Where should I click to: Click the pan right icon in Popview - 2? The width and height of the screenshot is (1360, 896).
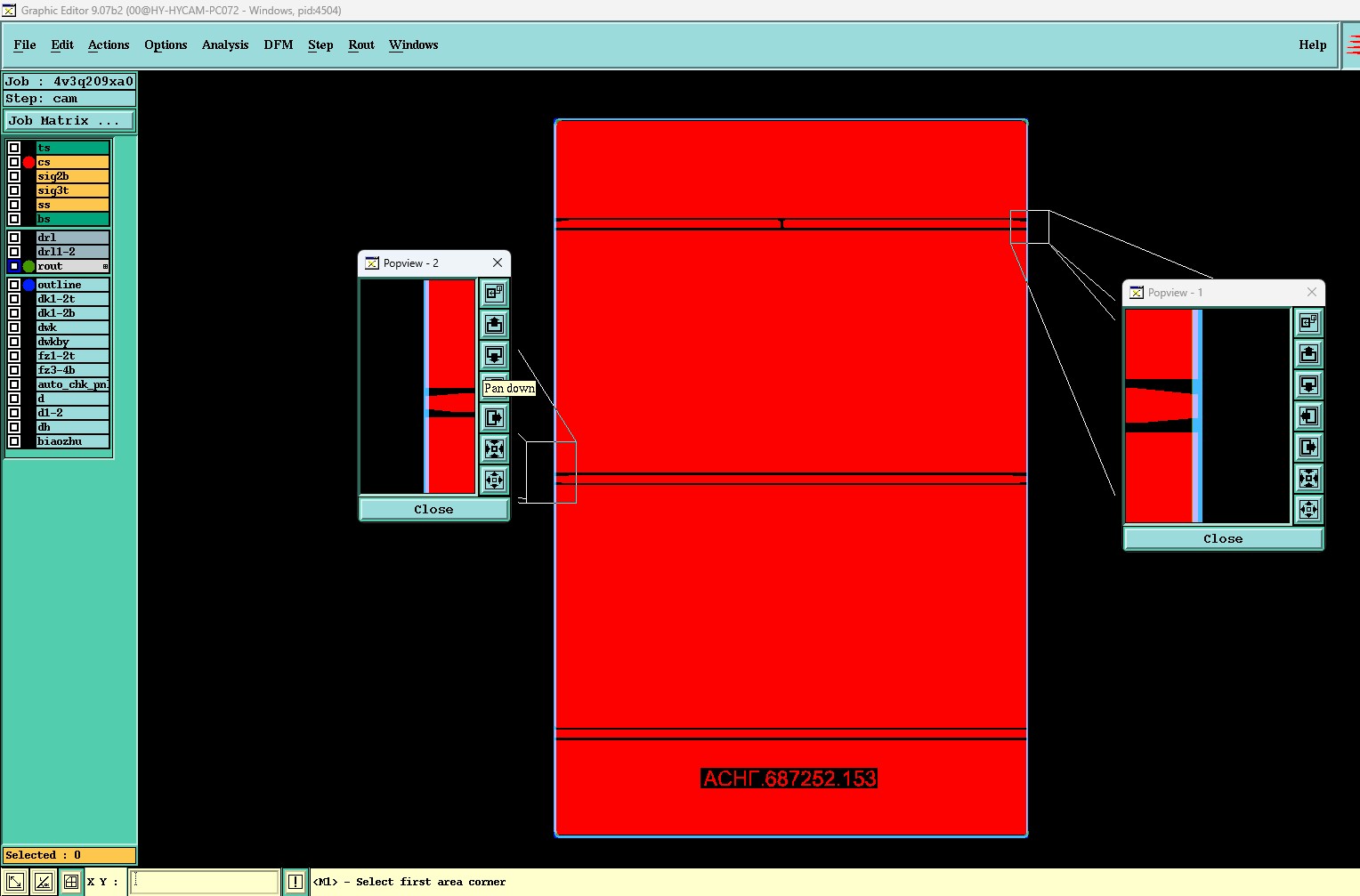pos(494,417)
